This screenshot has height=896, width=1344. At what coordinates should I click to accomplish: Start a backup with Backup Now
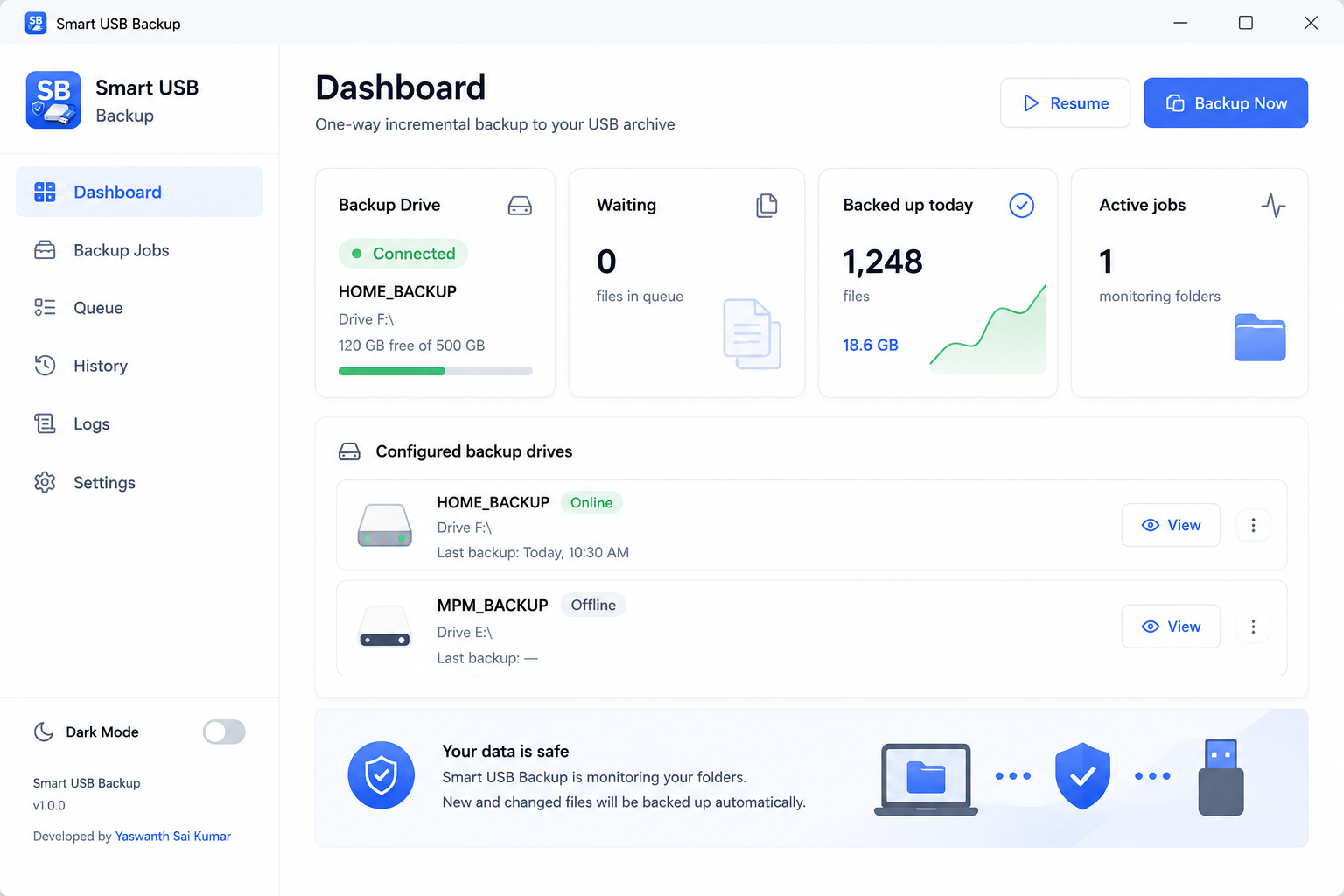(1226, 103)
